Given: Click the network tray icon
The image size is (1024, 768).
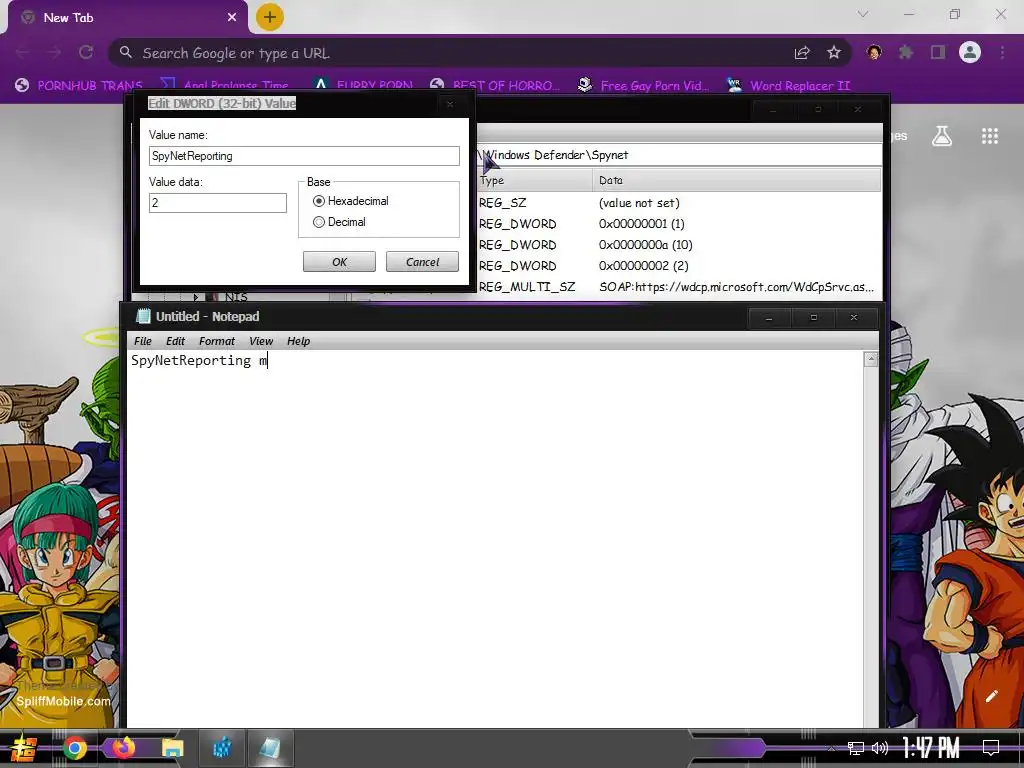Looking at the screenshot, I should tap(856, 748).
